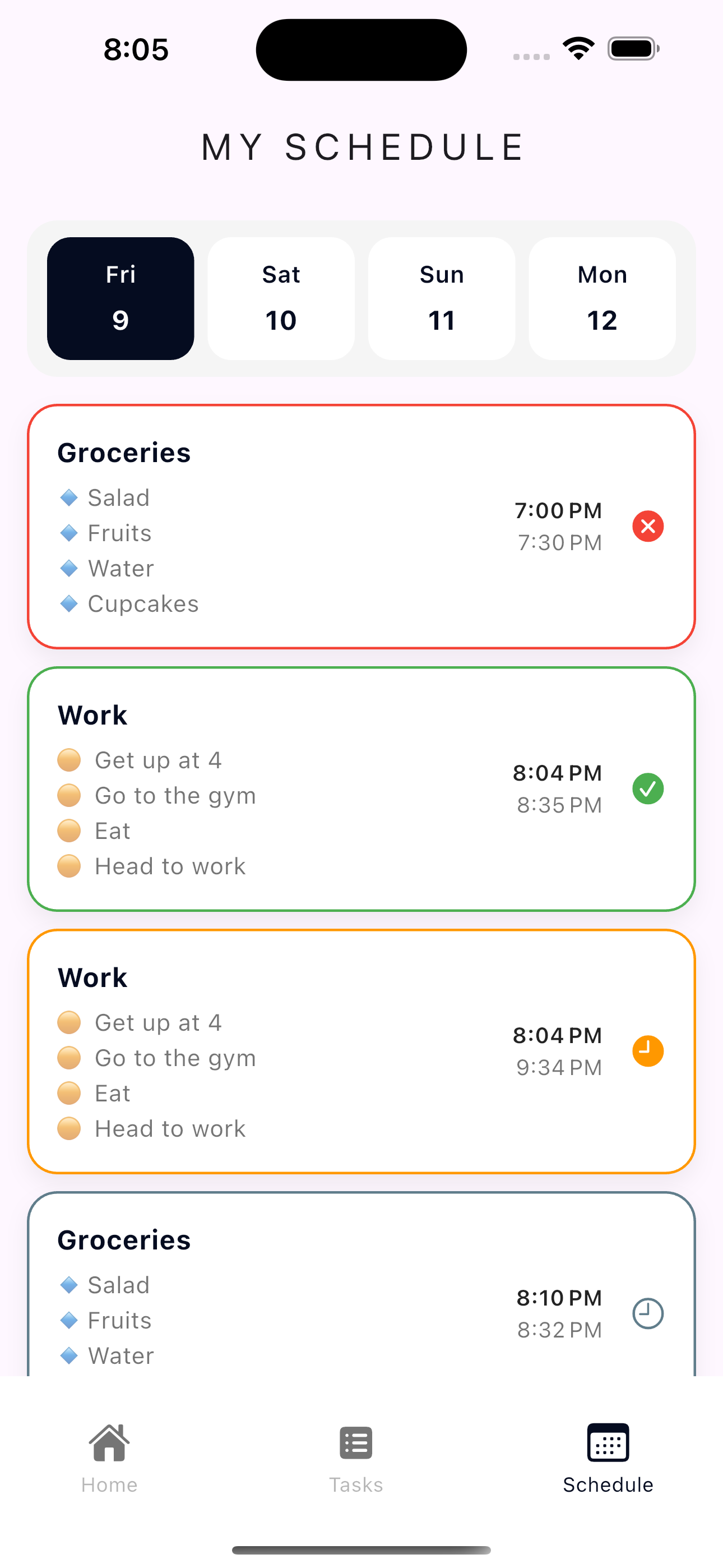Tap the green completed checkmark on Work

[647, 788]
